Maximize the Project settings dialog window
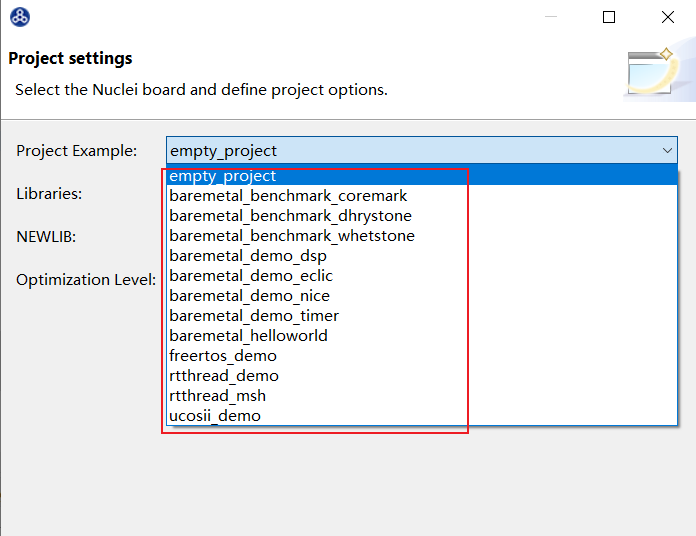This screenshot has height=536, width=696. [x=609, y=17]
